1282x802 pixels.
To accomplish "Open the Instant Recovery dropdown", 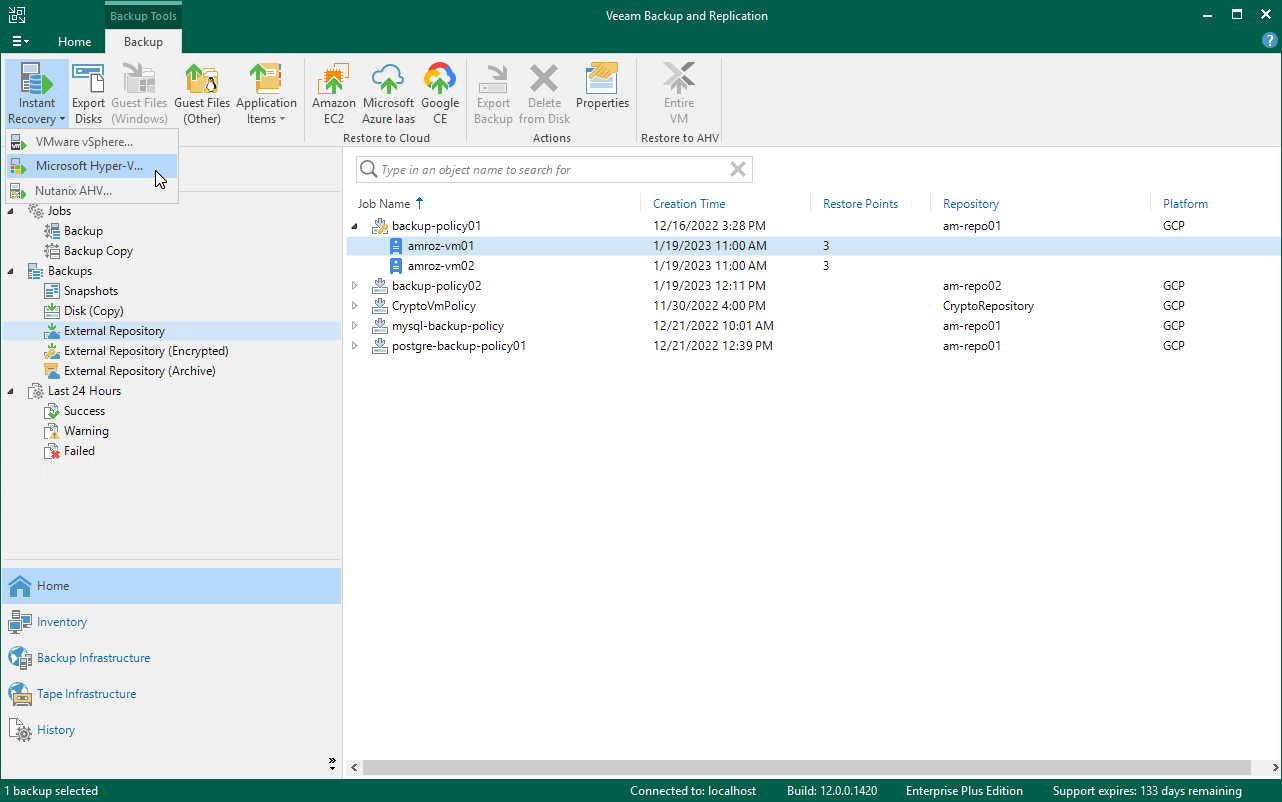I will (37, 93).
